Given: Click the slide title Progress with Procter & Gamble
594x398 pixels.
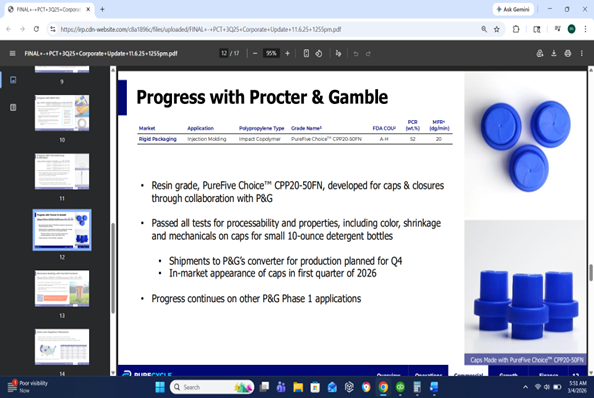Looking at the screenshot, I should (262, 97).
